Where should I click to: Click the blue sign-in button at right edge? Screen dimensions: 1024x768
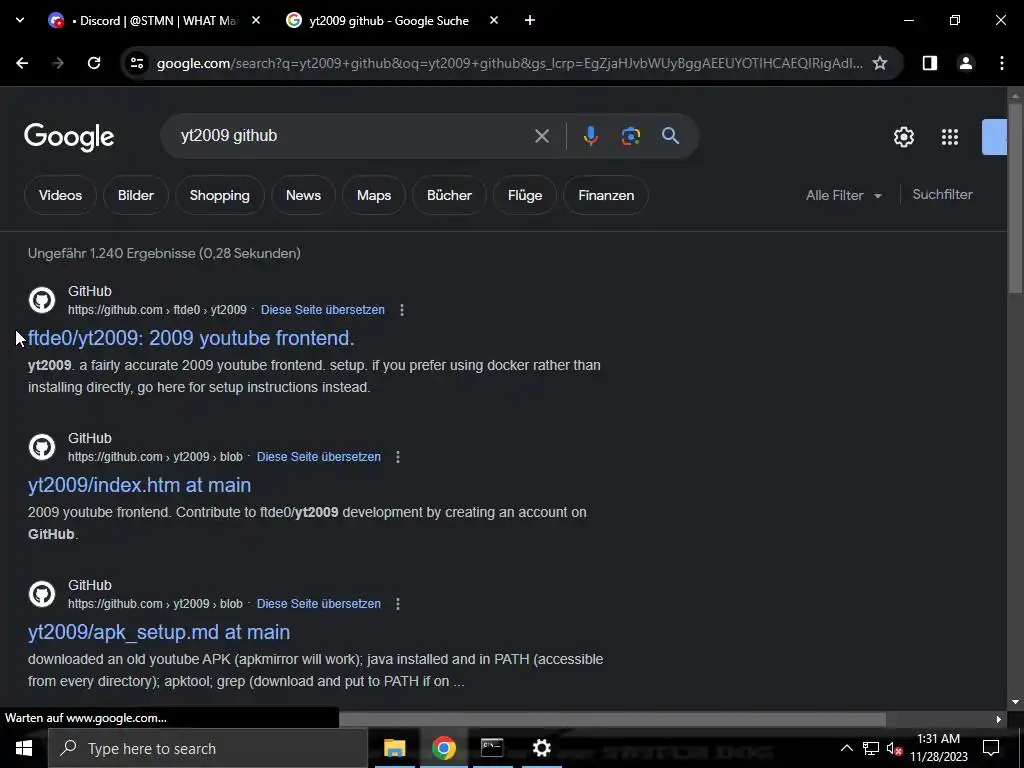(x=994, y=137)
